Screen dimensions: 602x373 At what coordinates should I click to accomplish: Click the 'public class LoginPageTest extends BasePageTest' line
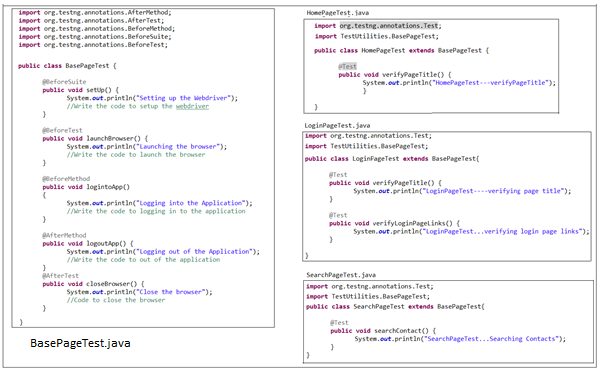click(392, 158)
